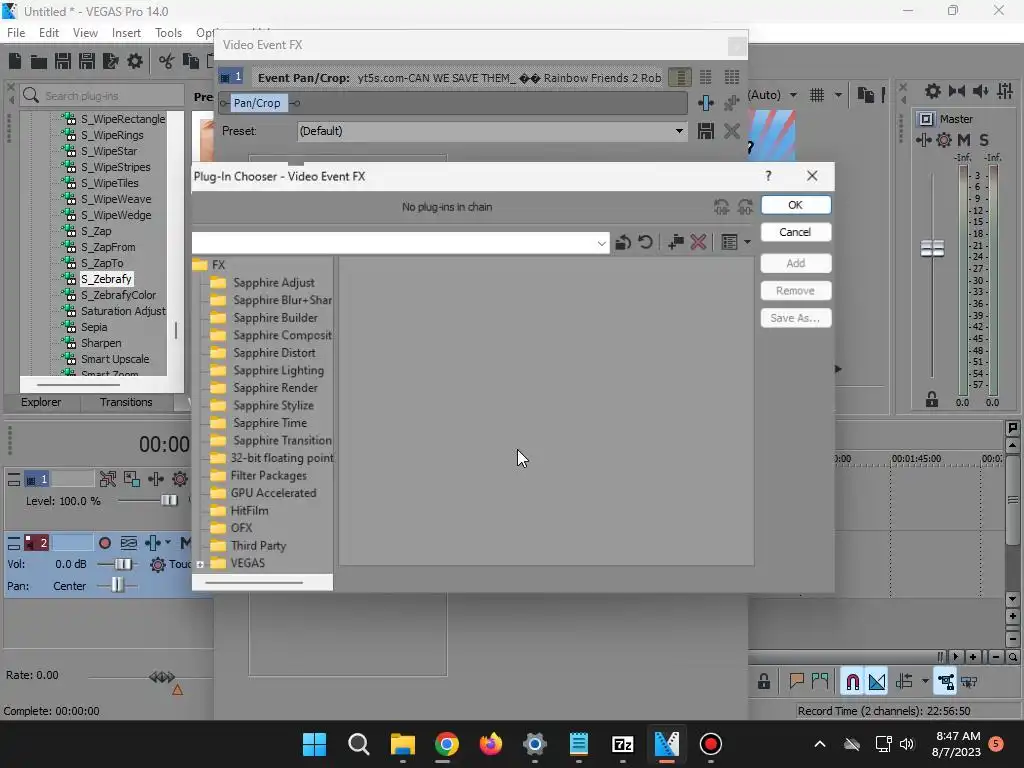Toggle Master Solo S button
Image resolution: width=1024 pixels, height=768 pixels.
[x=984, y=140]
